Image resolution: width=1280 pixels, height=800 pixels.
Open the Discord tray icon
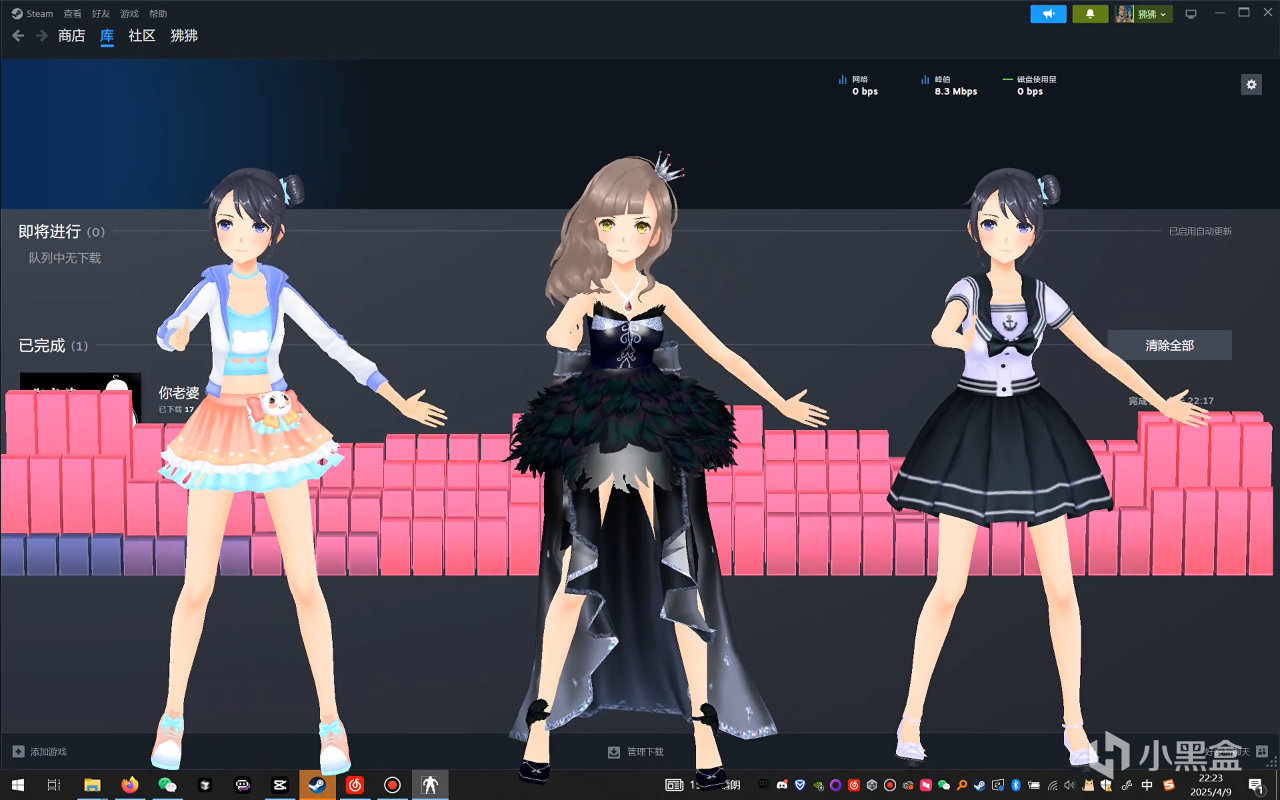[x=781, y=785]
